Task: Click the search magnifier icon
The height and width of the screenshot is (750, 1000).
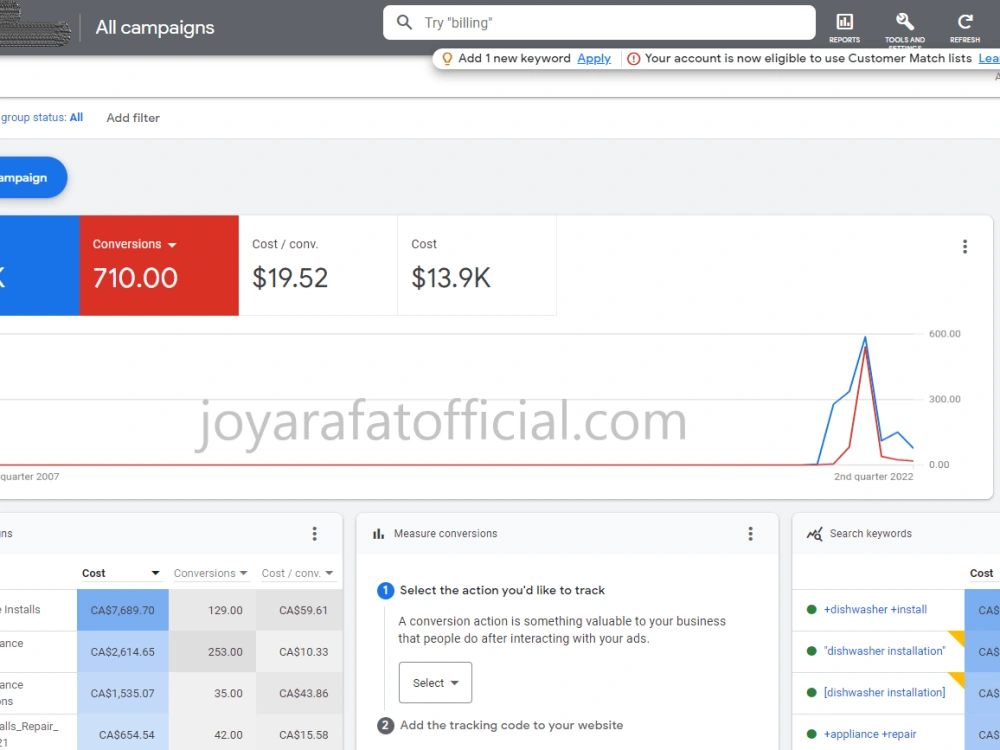Action: 404,22
